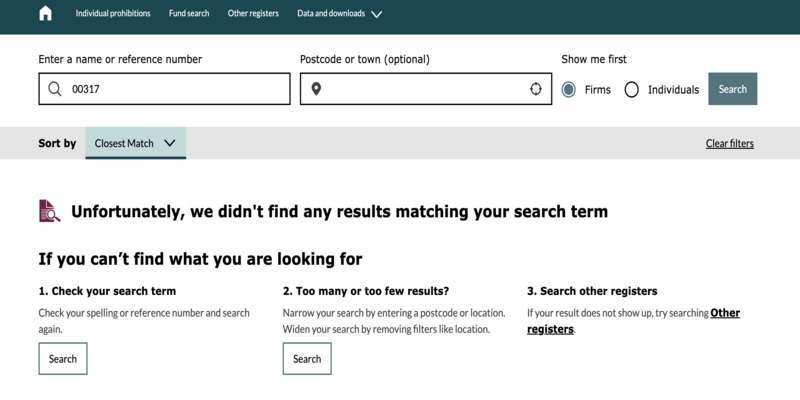
Task: Click Search button under Check your search term
Action: click(63, 359)
